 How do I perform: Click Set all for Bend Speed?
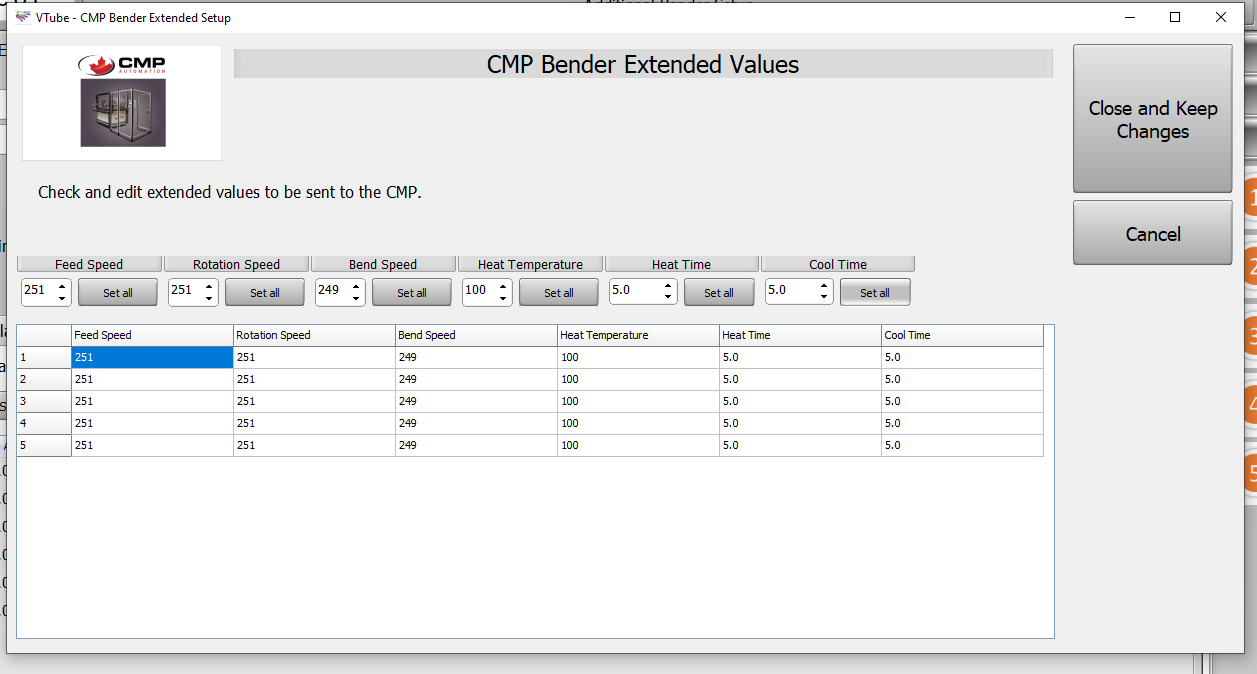[x=412, y=292]
